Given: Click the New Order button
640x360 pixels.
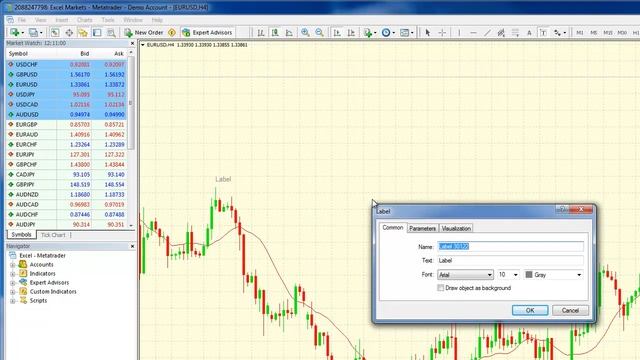Looking at the screenshot, I should [144, 32].
